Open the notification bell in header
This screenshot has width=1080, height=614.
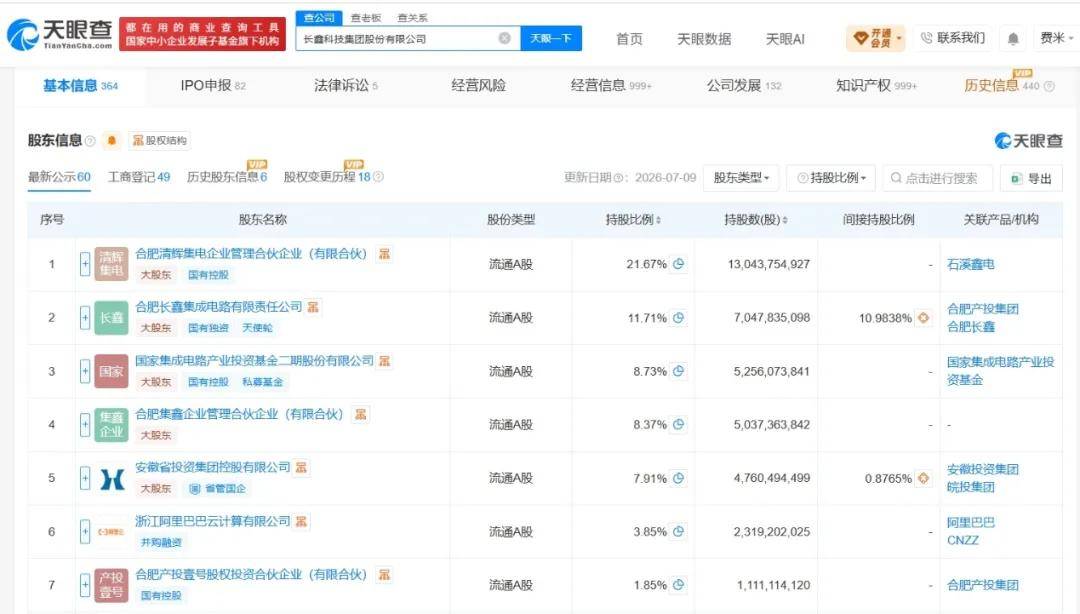[1013, 39]
